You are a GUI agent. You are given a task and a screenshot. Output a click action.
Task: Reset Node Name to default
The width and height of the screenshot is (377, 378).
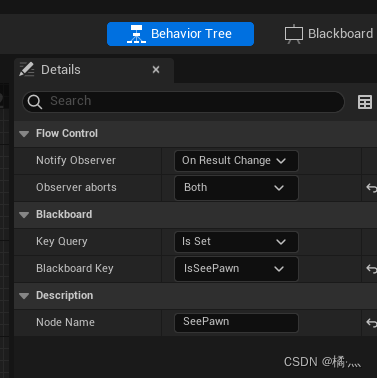(x=371, y=323)
